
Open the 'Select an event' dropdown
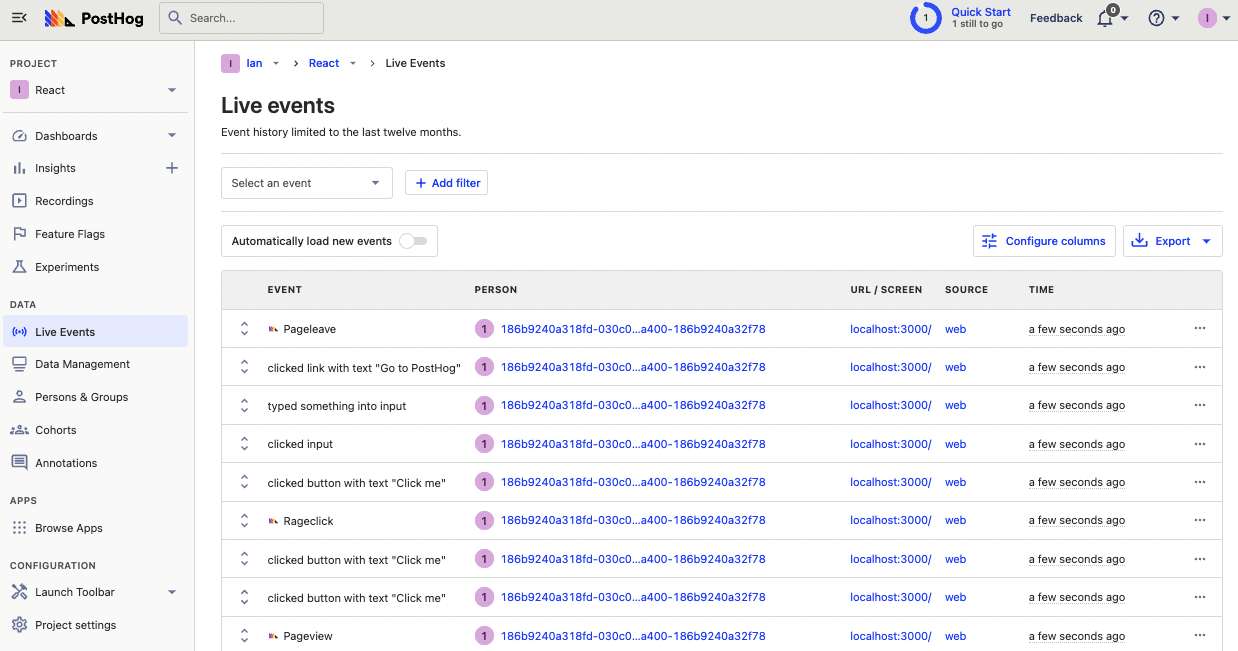click(x=306, y=183)
